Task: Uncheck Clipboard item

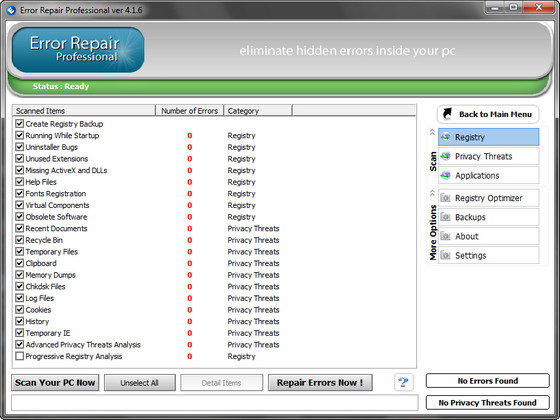Action: point(20,263)
